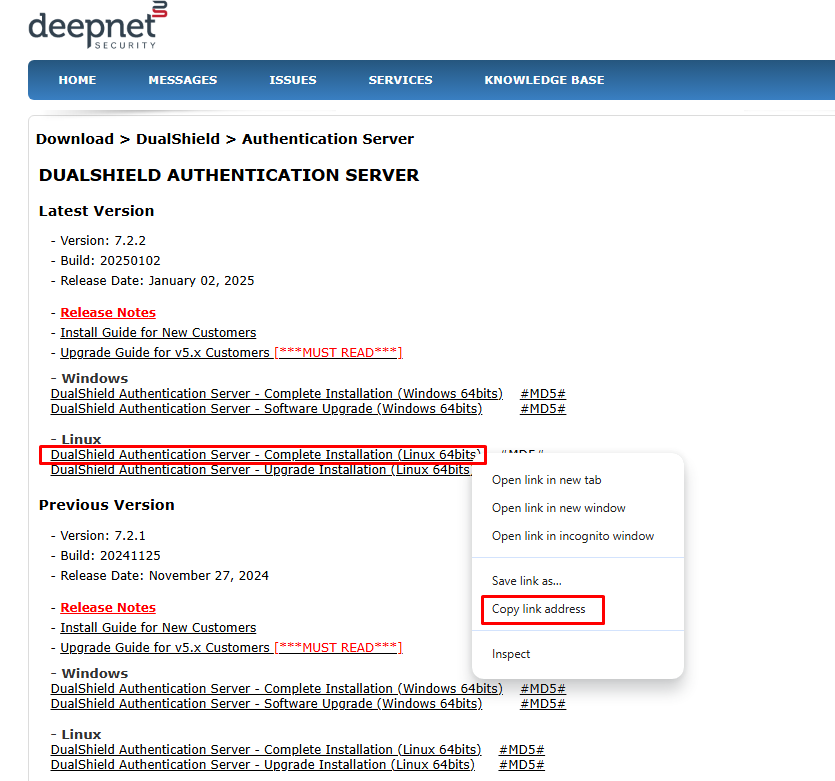
Task: Open latest version Upgrade Guide for v5.x Customers
Action: [165, 353]
